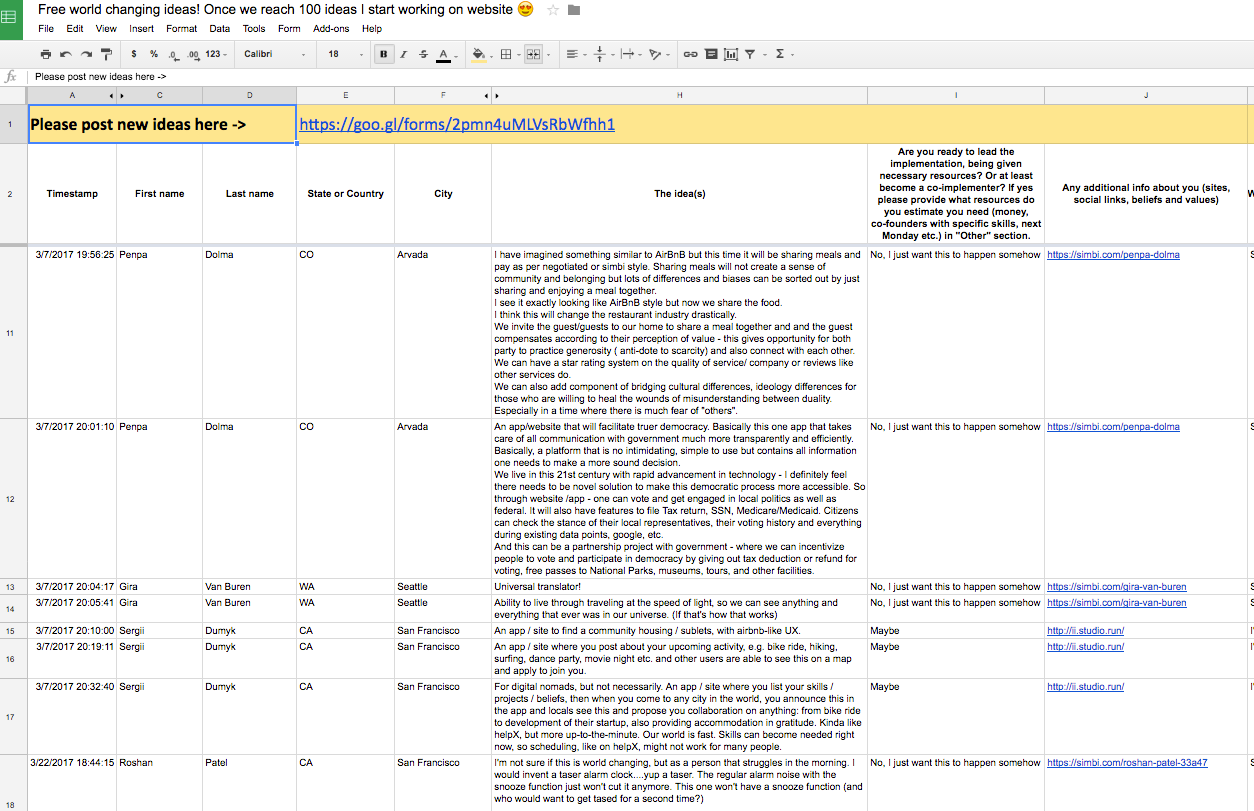Image resolution: width=1254 pixels, height=811 pixels.
Task: Click the 'The idea(s)' header cell
Action: [679, 194]
